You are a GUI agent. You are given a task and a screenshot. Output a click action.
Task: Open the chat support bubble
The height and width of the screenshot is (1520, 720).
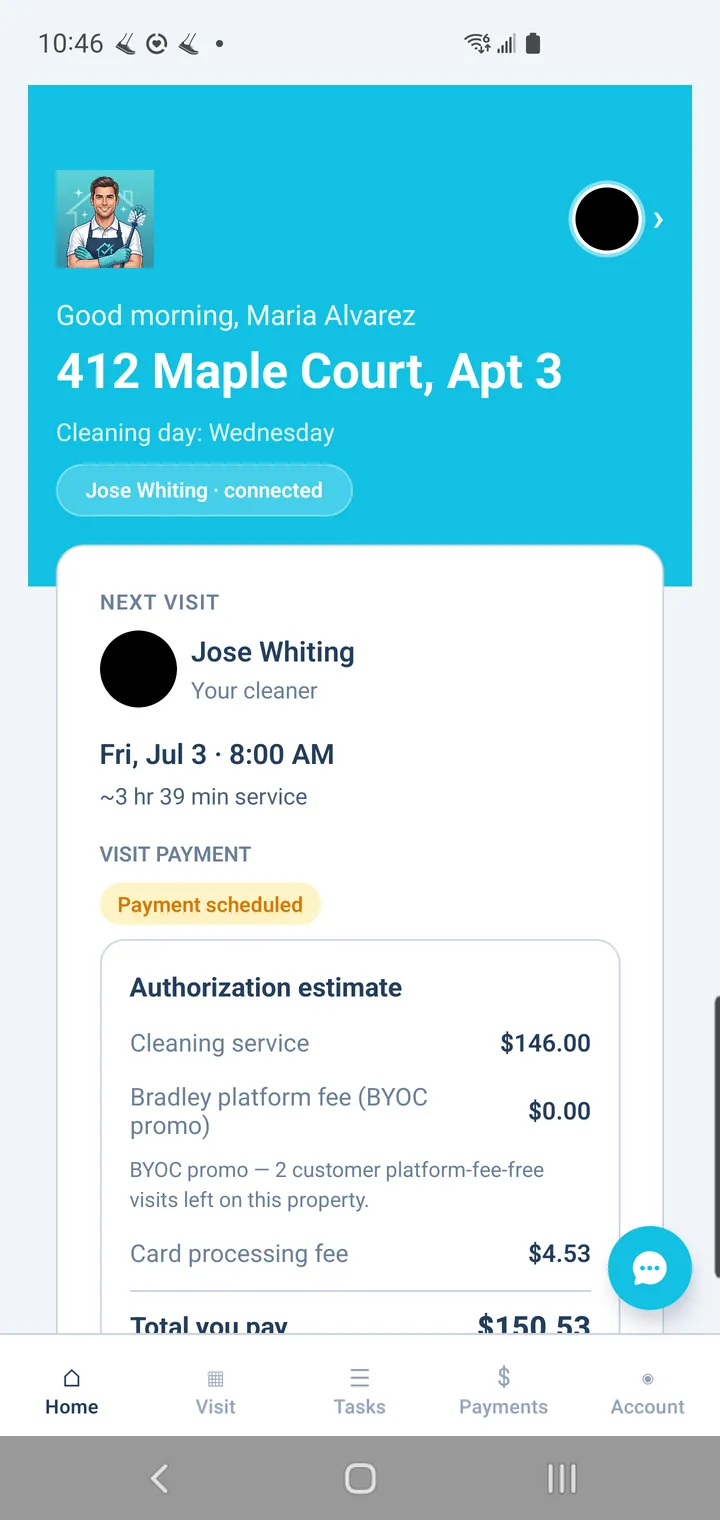click(650, 1268)
